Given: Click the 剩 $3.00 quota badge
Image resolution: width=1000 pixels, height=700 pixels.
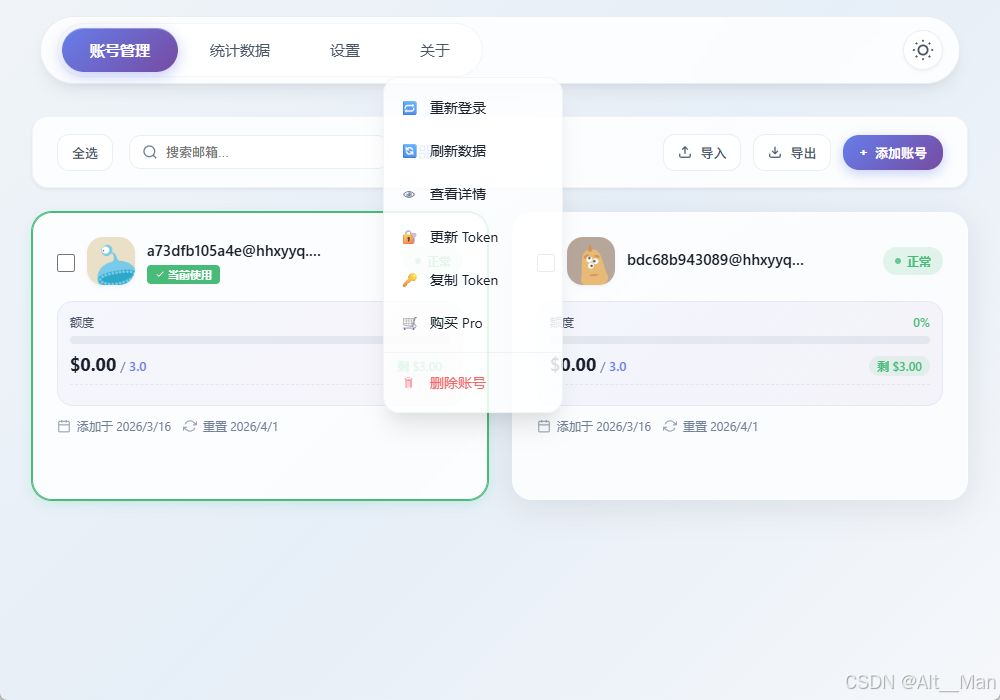Looking at the screenshot, I should [x=899, y=366].
